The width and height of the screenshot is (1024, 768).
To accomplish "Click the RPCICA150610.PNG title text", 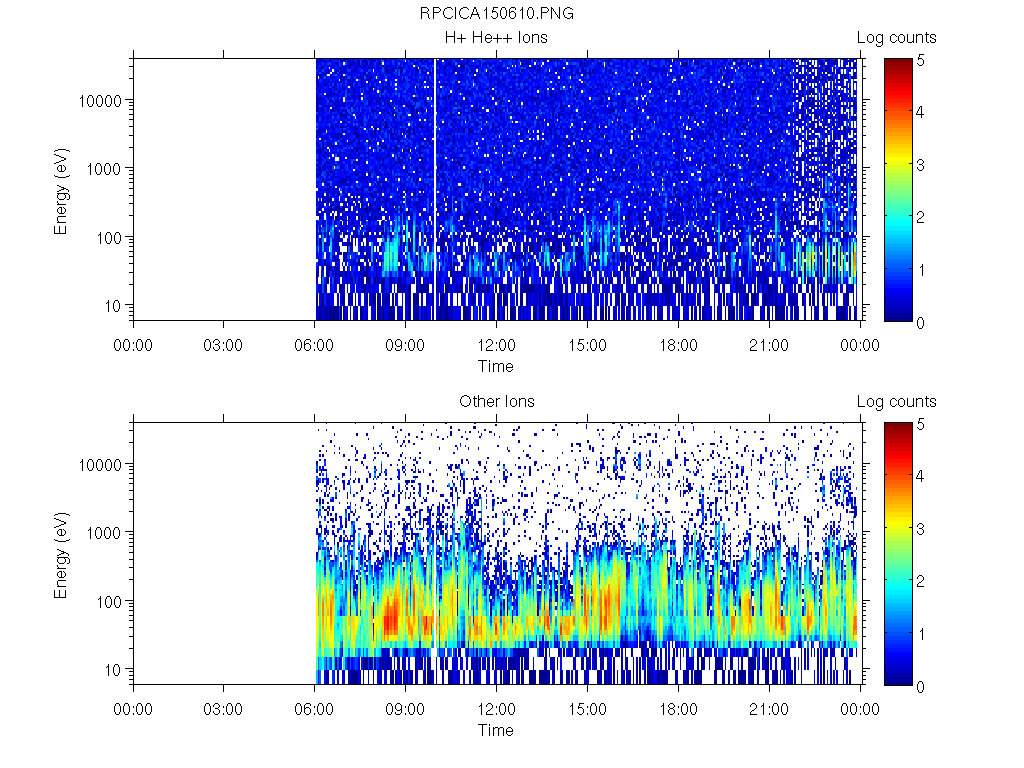I will (496, 14).
